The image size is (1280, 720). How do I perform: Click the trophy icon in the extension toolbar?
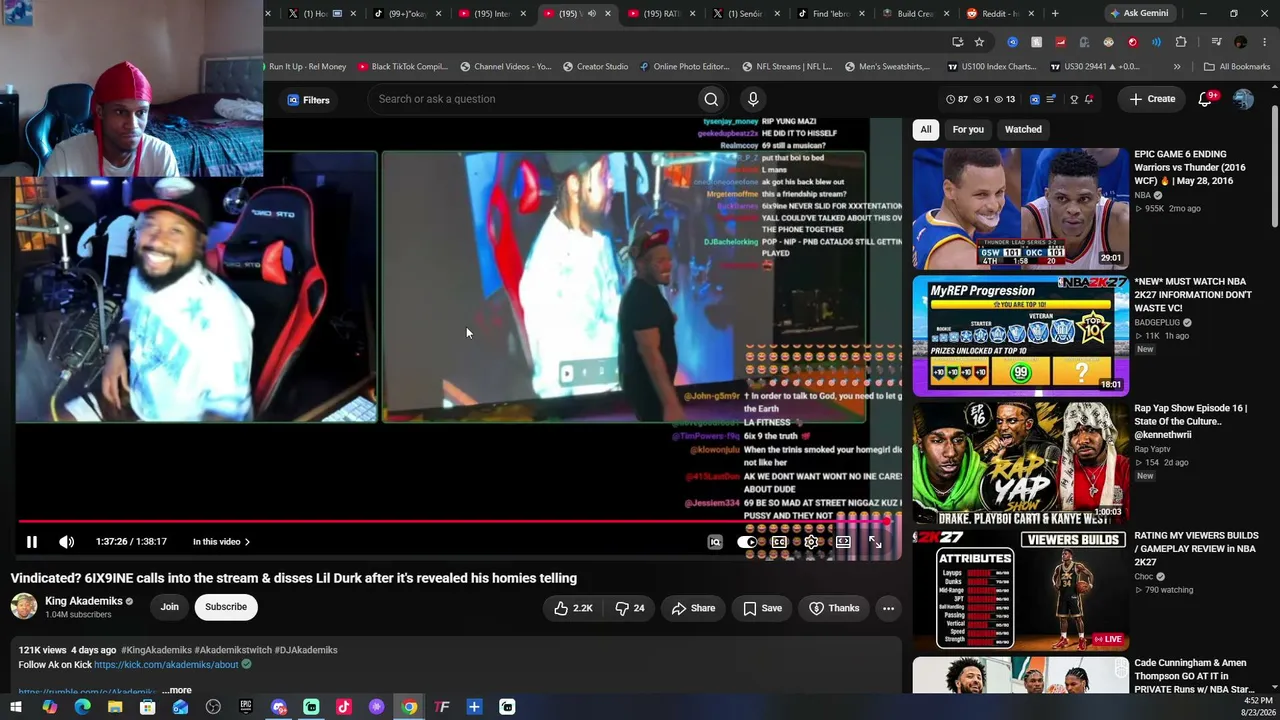pyautogui.click(x=1074, y=99)
